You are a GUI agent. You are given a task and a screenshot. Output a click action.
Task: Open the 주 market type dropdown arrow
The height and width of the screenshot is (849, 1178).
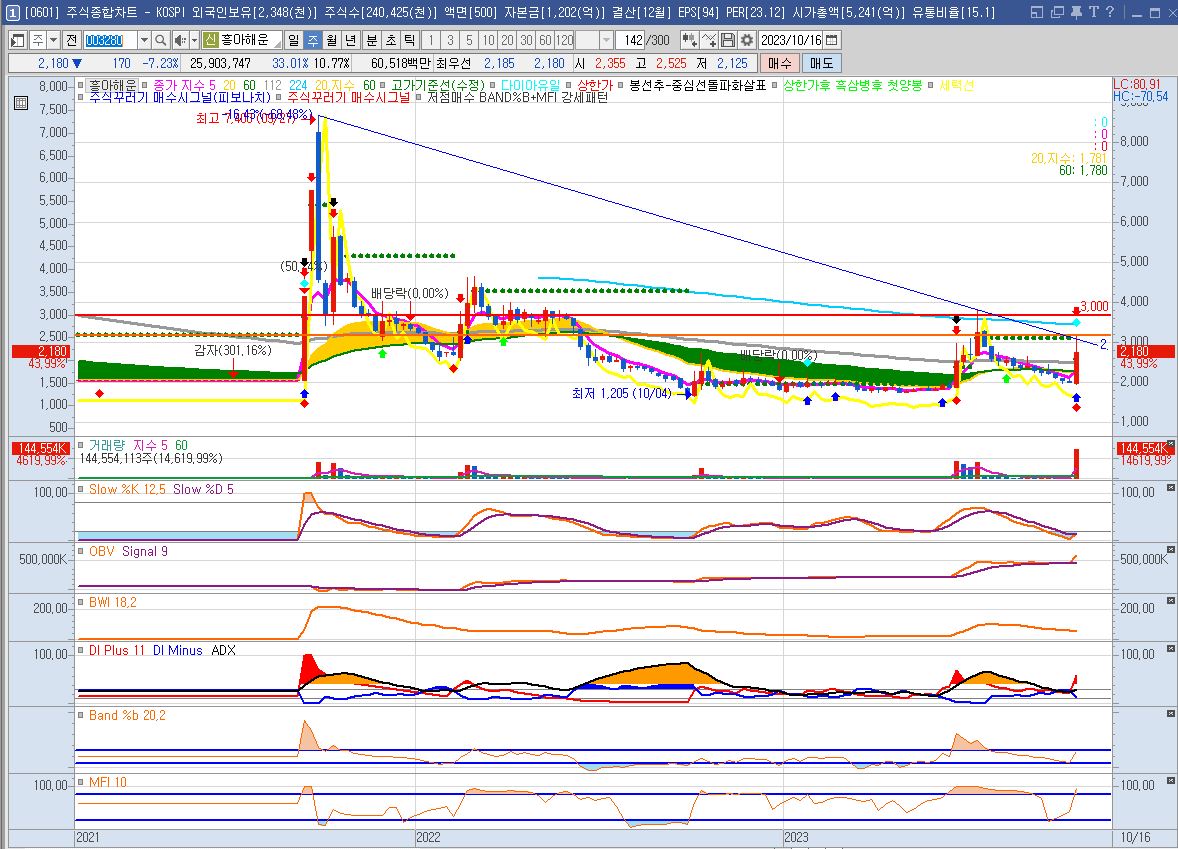(x=53, y=40)
